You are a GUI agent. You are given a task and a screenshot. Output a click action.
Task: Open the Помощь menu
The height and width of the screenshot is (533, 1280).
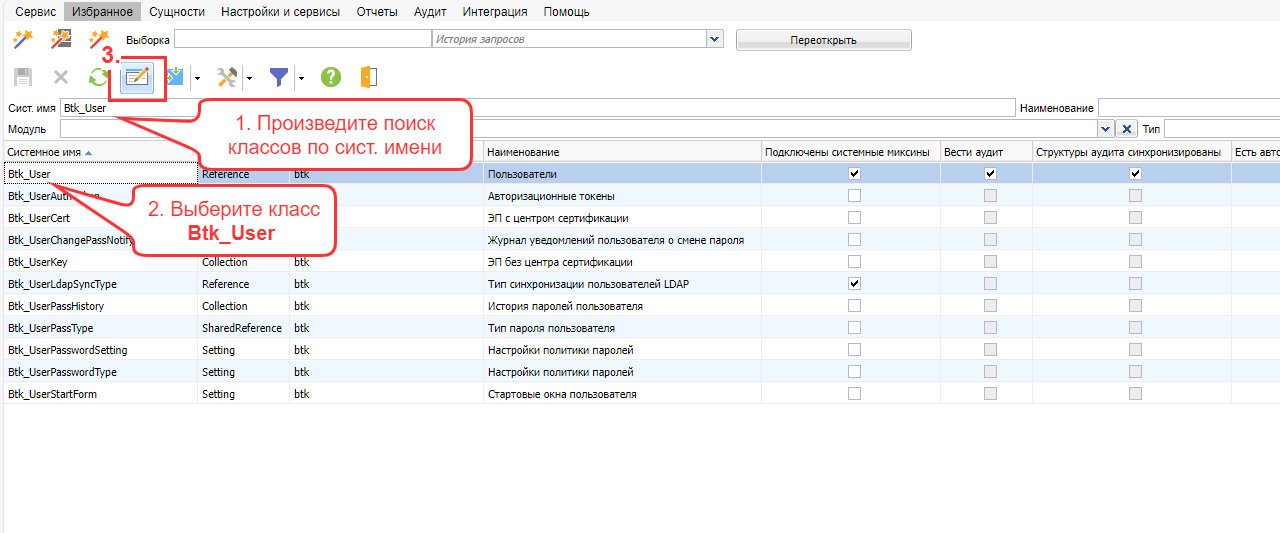pyautogui.click(x=566, y=12)
